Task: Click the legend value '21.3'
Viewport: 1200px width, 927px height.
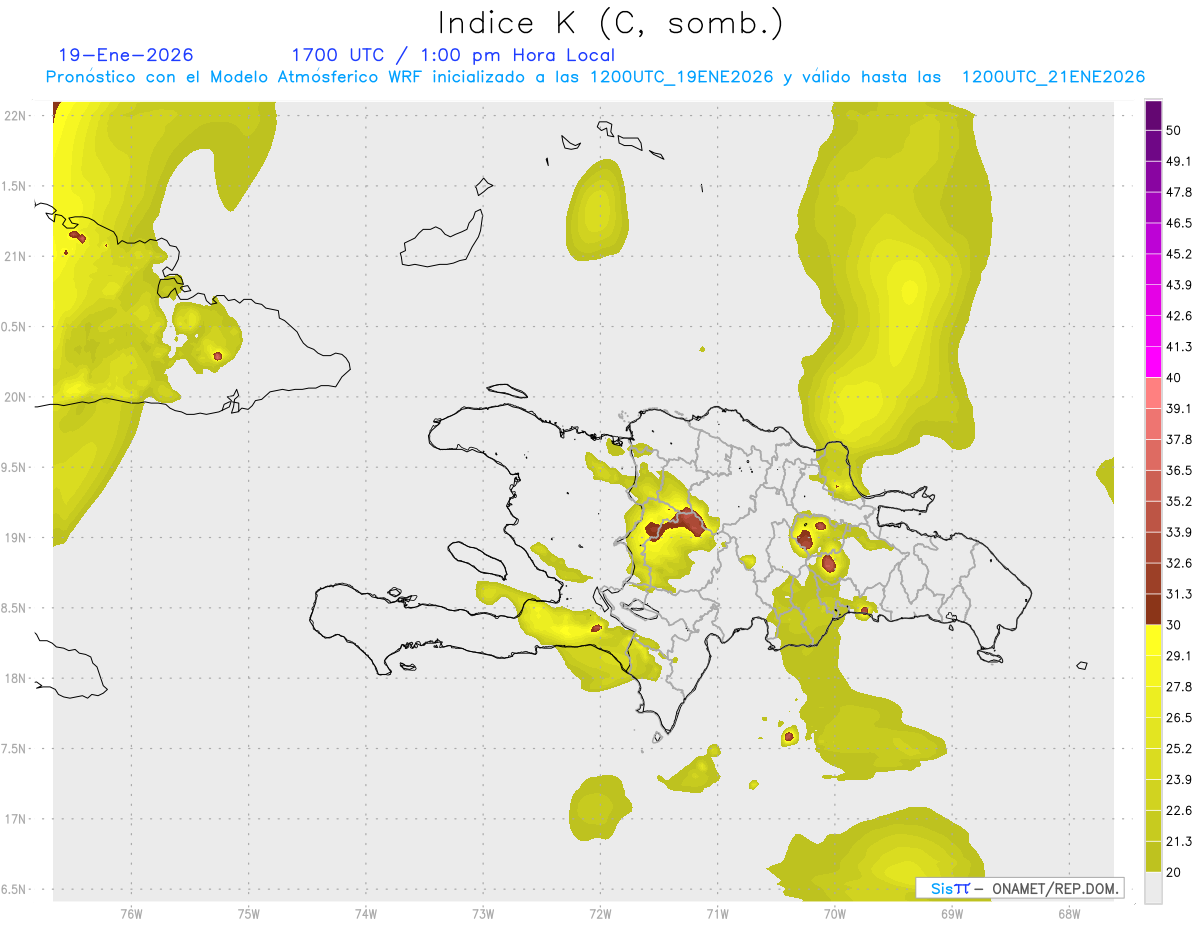Action: [1179, 841]
